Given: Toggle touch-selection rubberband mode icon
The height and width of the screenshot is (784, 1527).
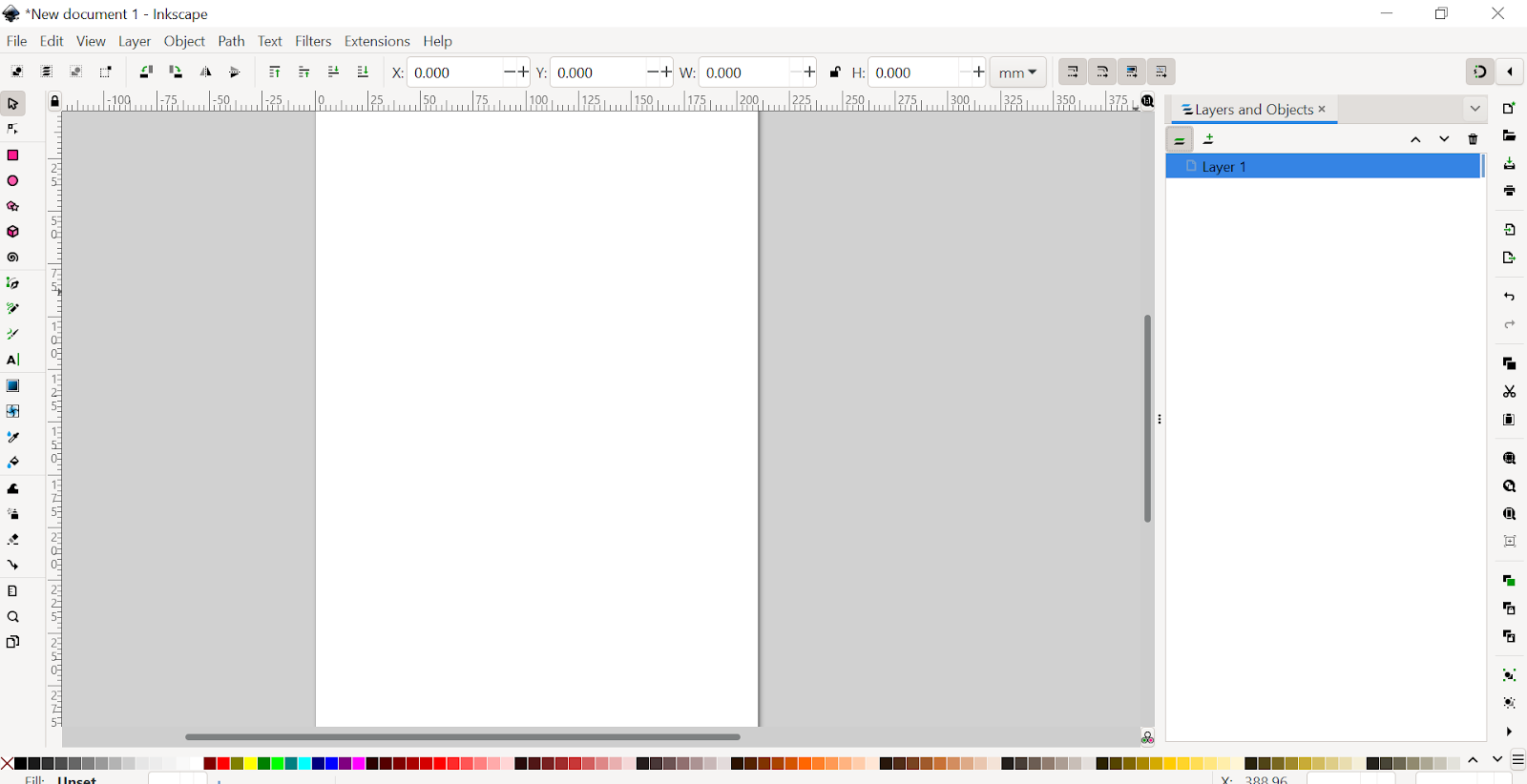Looking at the screenshot, I should (106, 72).
